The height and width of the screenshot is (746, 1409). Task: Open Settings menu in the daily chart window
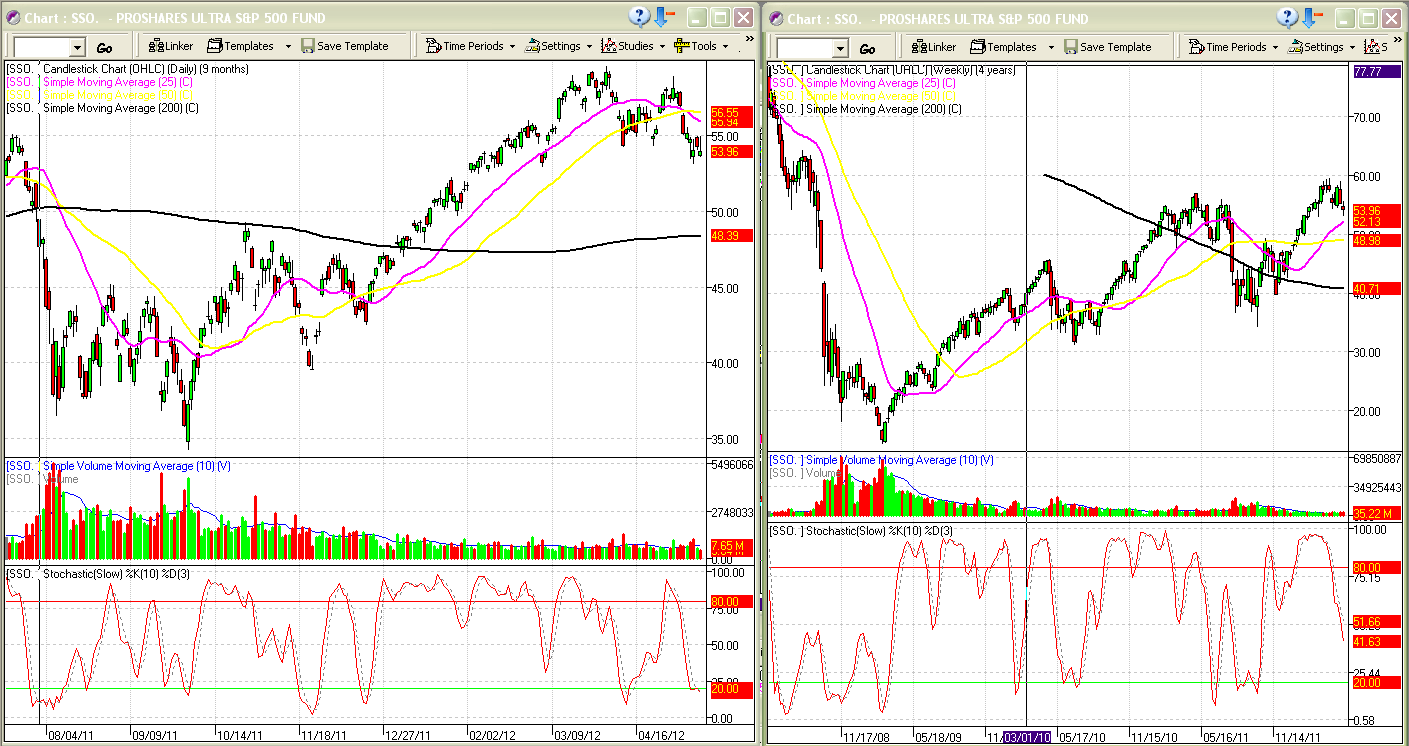pos(553,46)
